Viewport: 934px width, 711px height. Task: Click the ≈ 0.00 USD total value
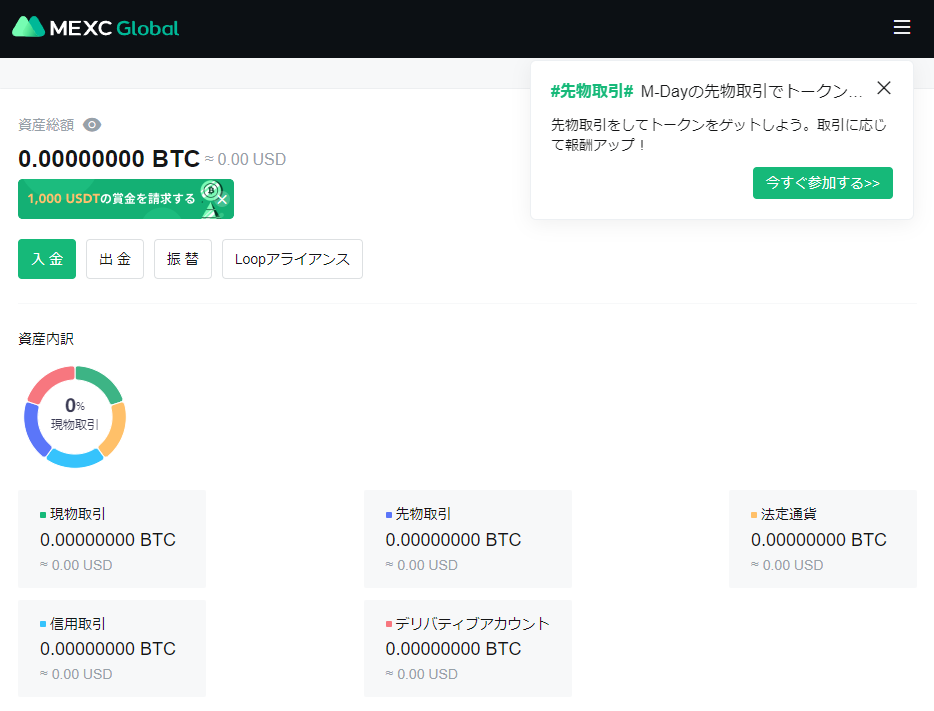point(245,160)
